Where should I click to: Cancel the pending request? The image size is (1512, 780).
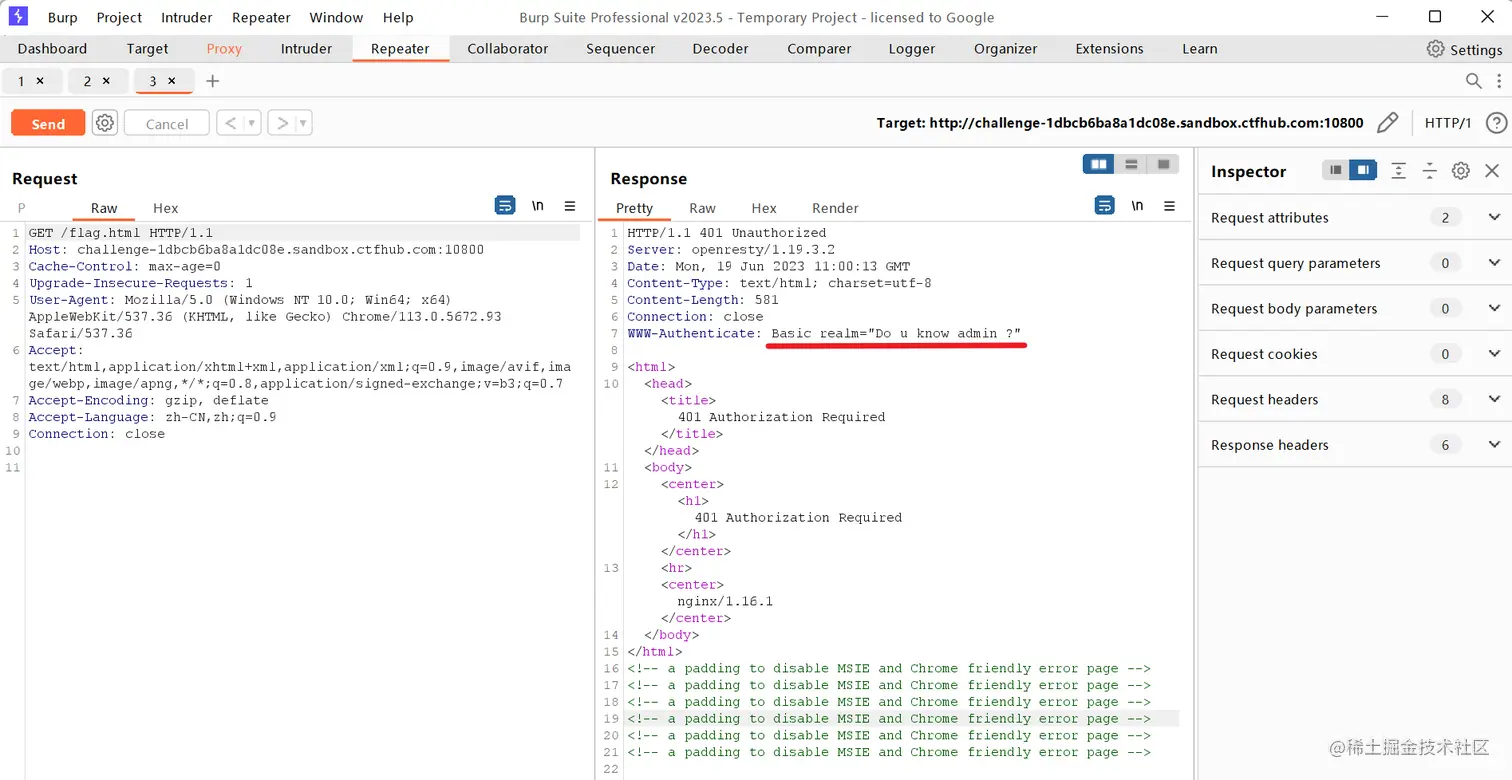[x=167, y=123]
